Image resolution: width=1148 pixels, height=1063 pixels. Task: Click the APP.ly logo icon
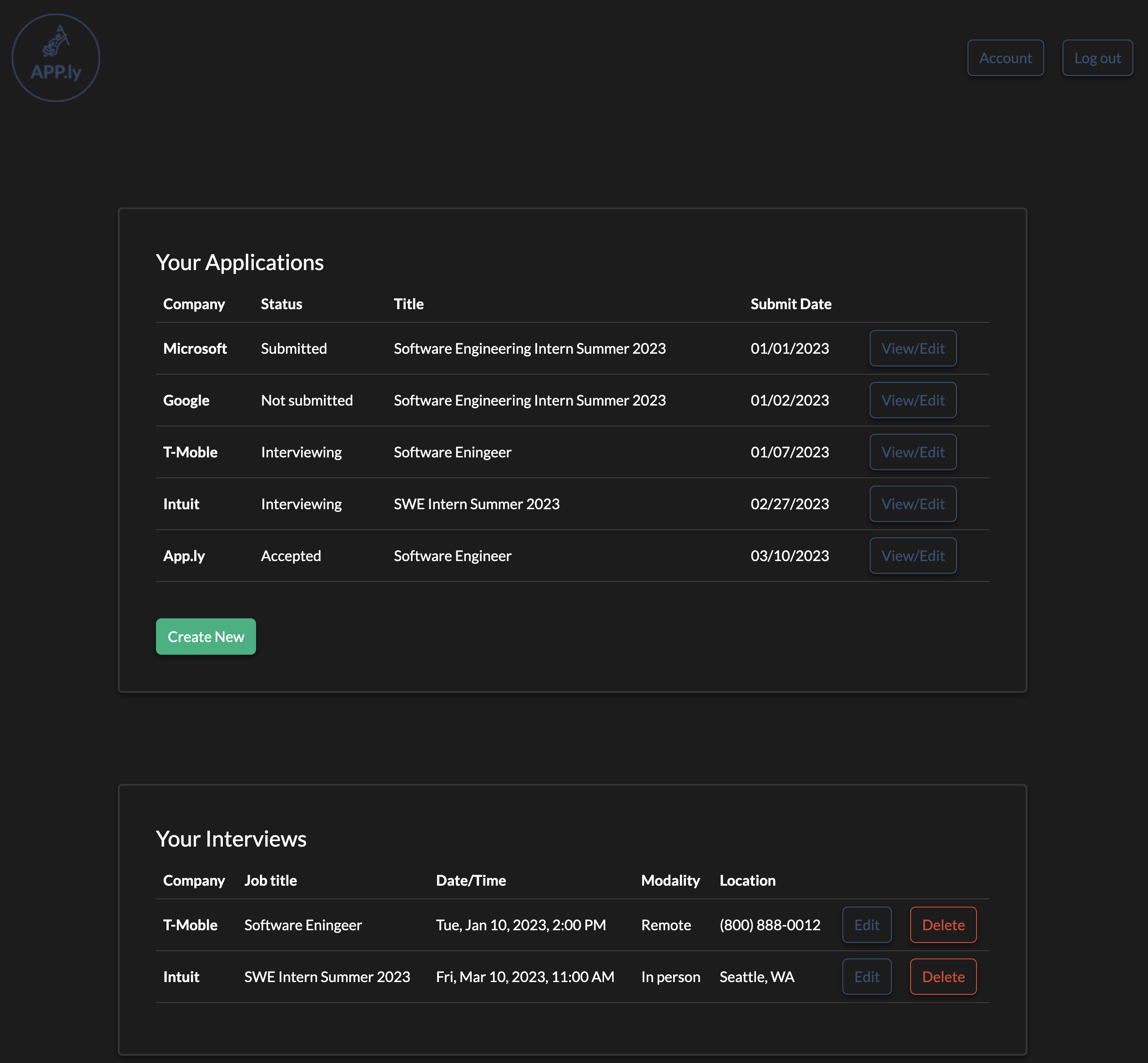[x=56, y=58]
